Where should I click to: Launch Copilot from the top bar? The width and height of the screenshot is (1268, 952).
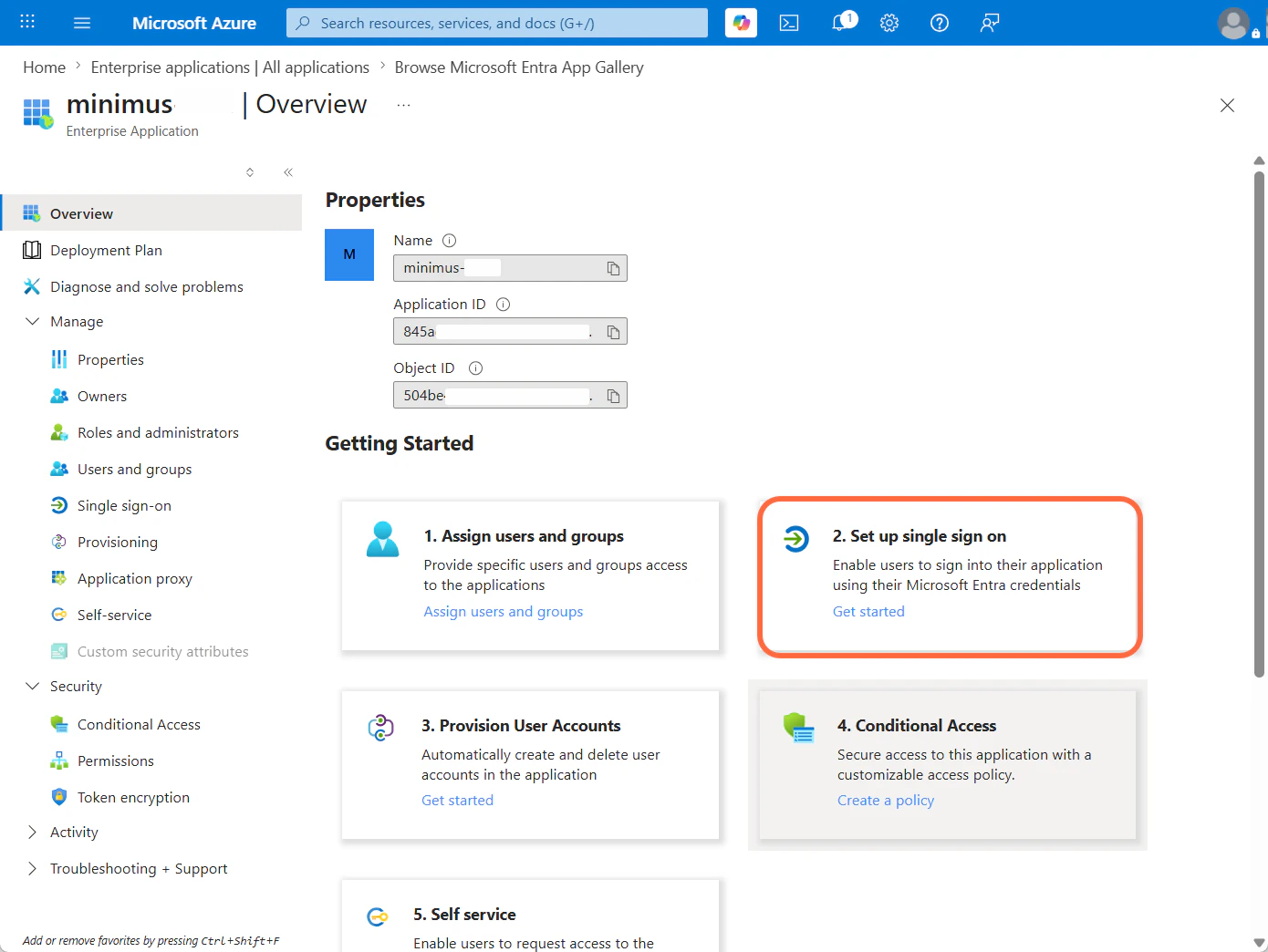click(742, 23)
